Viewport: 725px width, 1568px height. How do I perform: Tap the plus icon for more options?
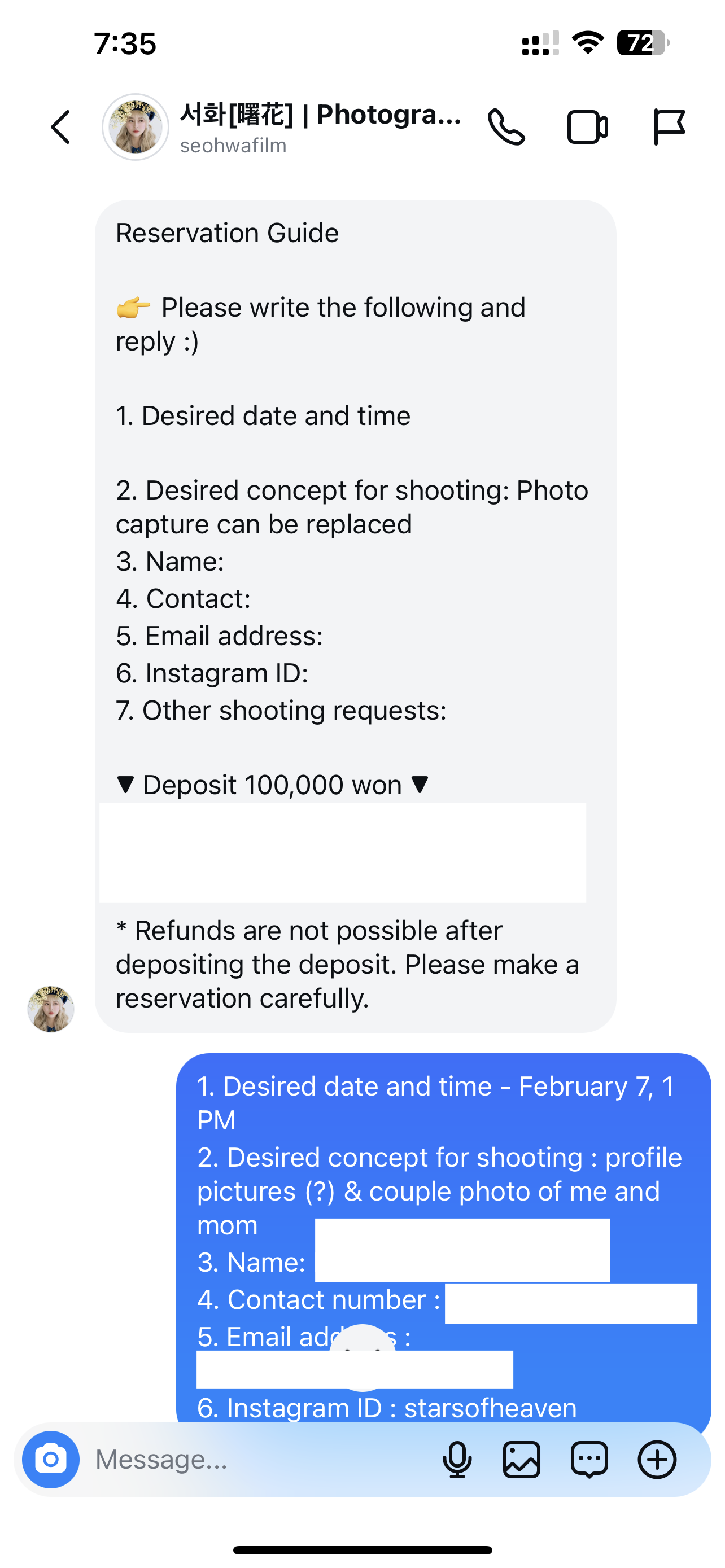click(x=657, y=1459)
